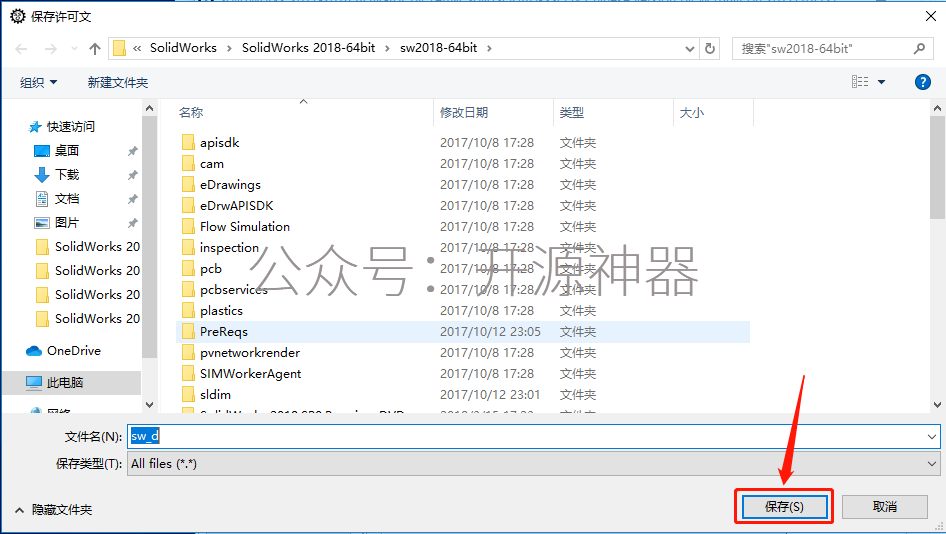Select the pvnetworkrender folder icon
Viewport: 946px width, 534px height.
[188, 352]
